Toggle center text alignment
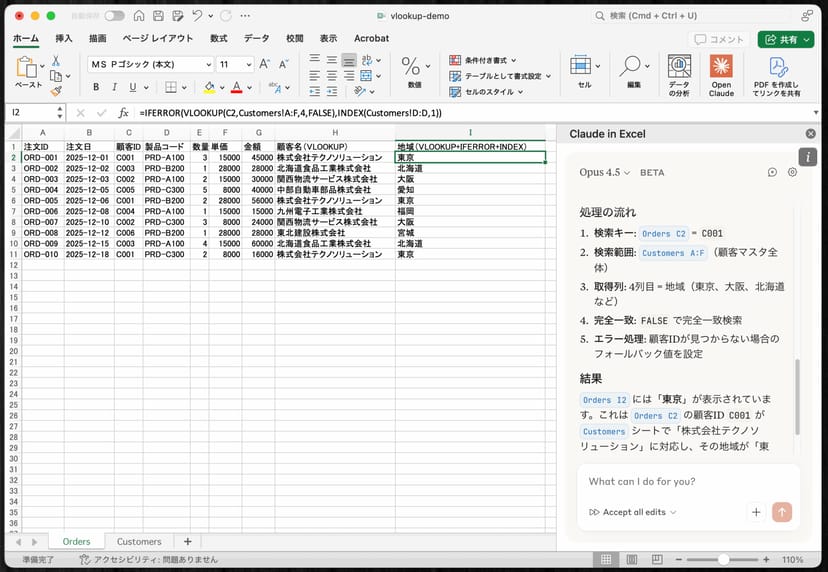Image resolution: width=828 pixels, height=572 pixels. 331,76
